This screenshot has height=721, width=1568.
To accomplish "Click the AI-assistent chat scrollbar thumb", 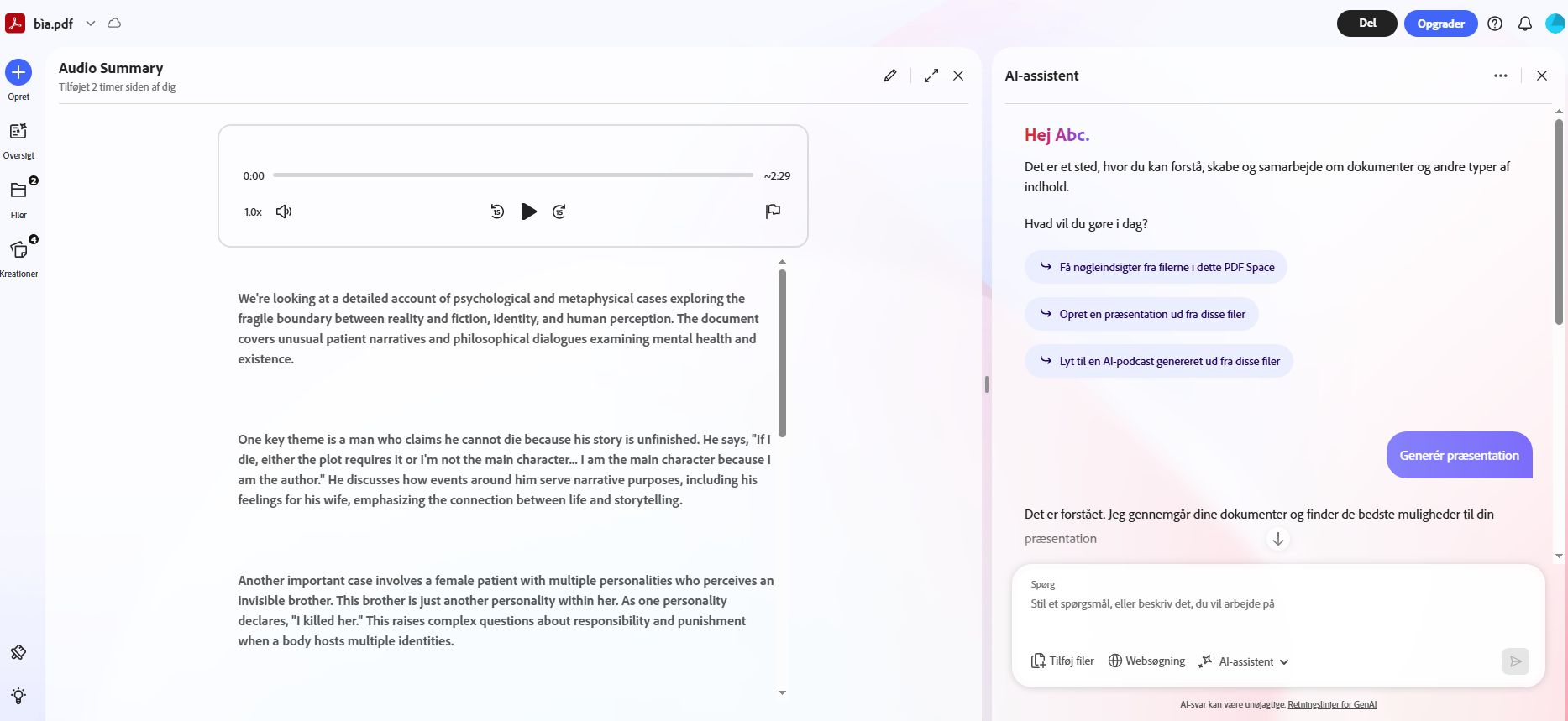I will 1559,222.
